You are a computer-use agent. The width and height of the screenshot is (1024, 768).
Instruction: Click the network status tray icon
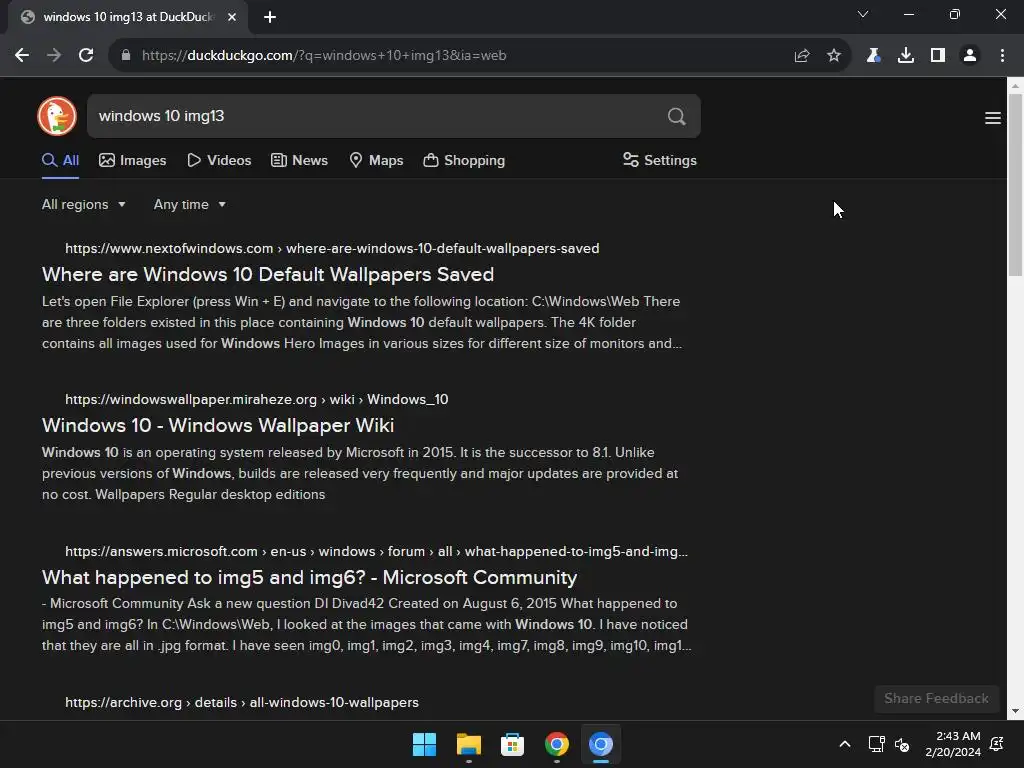pos(876,744)
